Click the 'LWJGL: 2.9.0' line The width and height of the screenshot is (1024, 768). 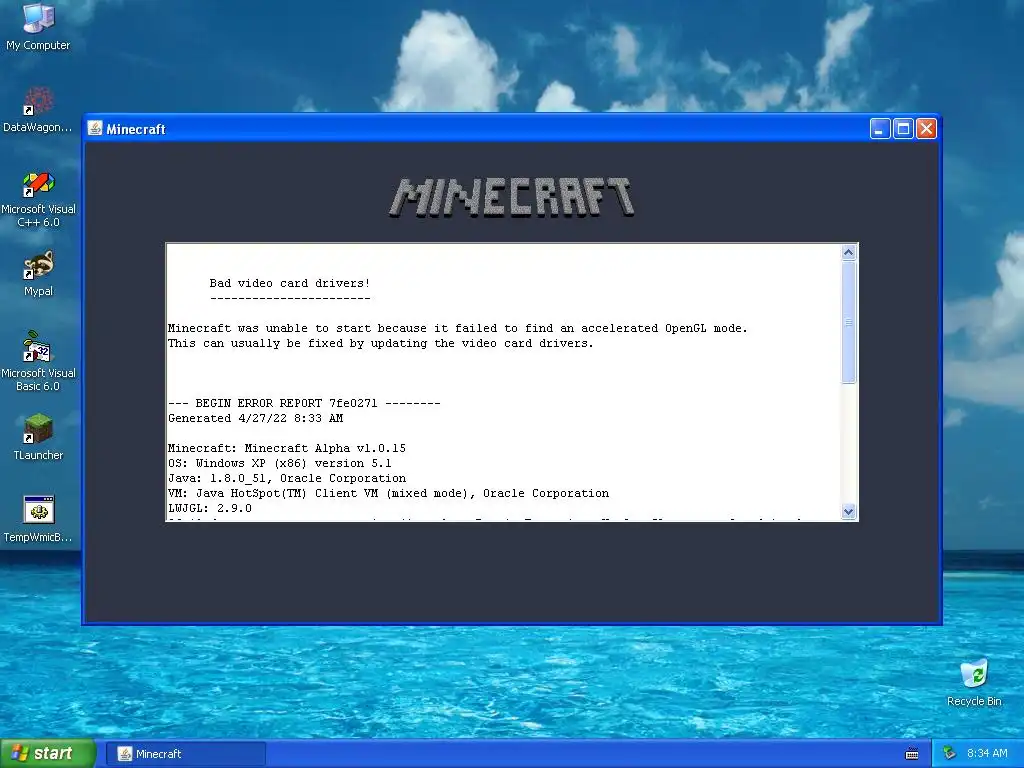click(210, 509)
